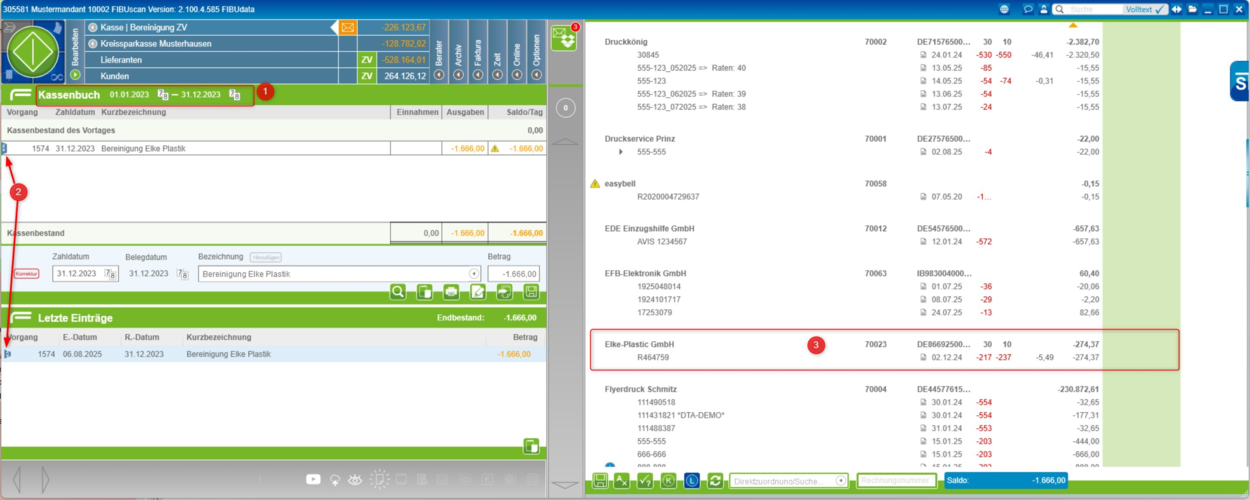Open the Bezeichnung dropdown arrow

pyautogui.click(x=474, y=274)
